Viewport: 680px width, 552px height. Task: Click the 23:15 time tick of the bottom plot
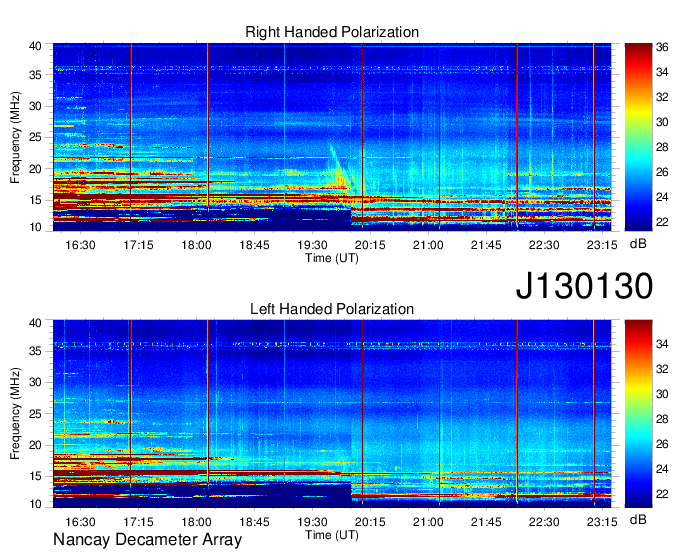602,522
